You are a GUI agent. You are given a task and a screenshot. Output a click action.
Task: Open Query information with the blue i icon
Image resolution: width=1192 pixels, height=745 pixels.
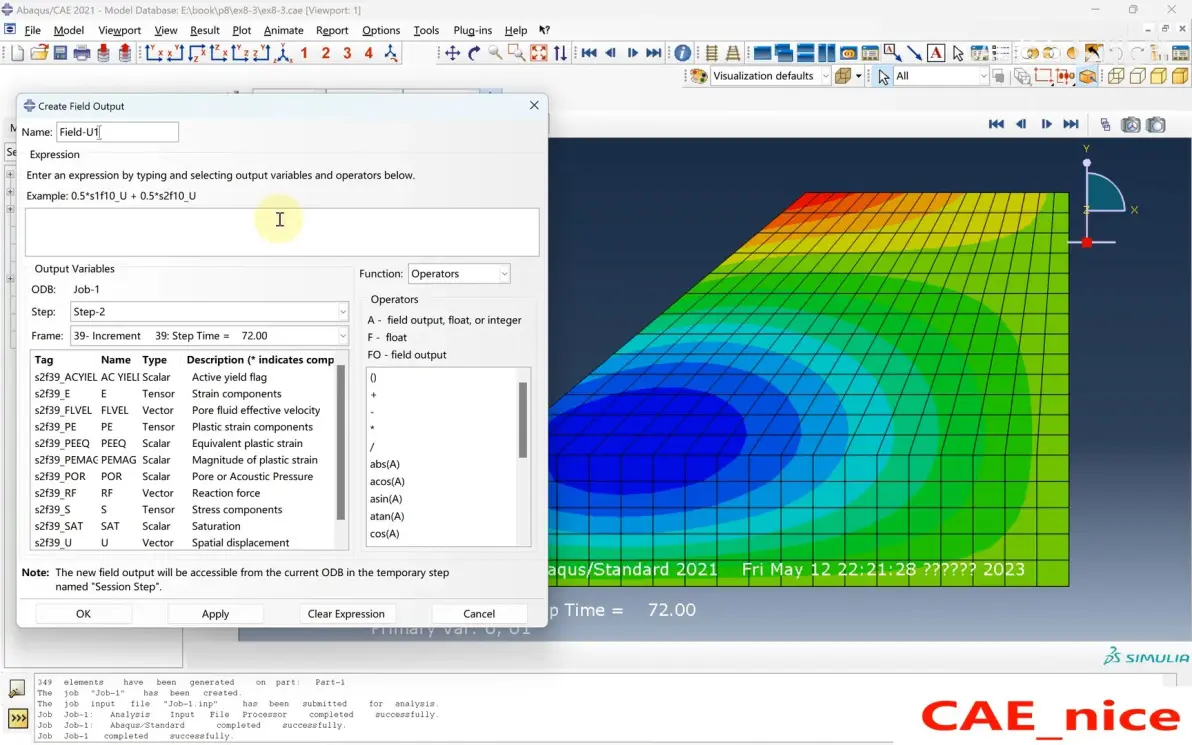tap(683, 53)
